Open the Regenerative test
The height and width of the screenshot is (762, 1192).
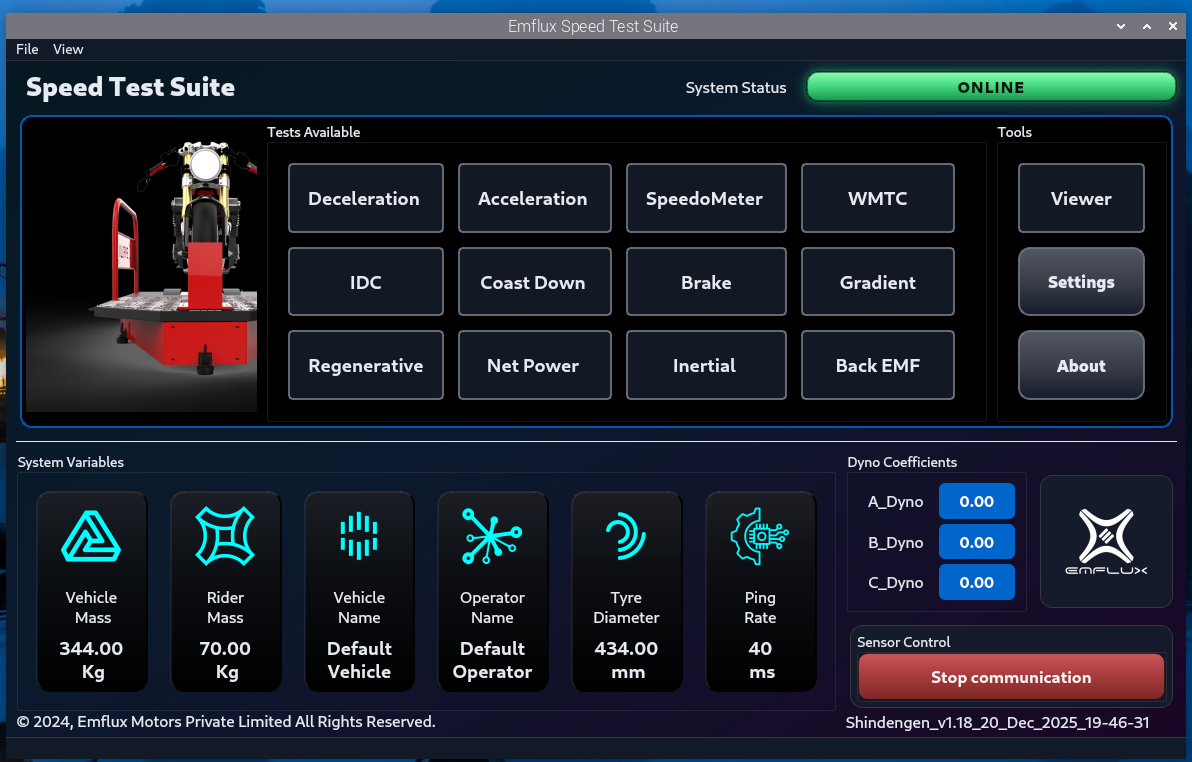pos(366,365)
